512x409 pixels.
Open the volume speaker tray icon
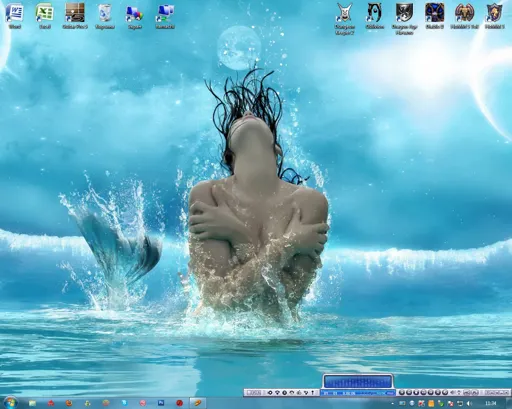pos(469,403)
